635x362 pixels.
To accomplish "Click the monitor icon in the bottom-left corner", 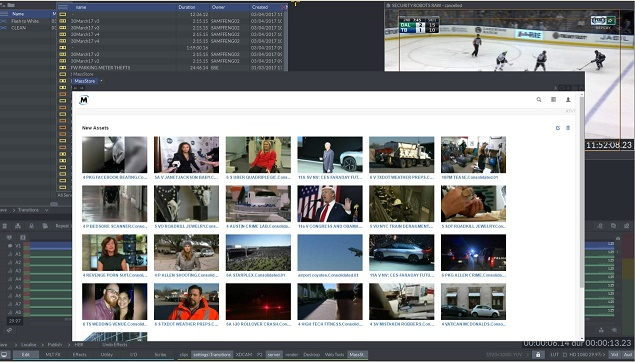I will click(4, 355).
